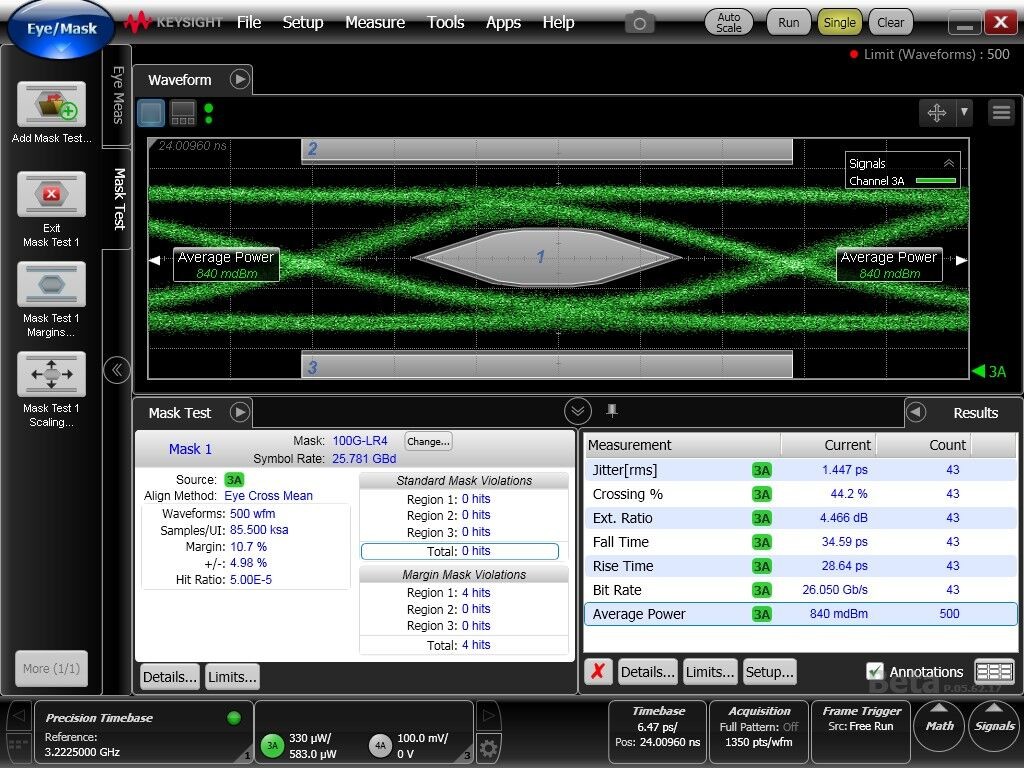
Task: Open the pan tool dropdown arrow
Action: 964,113
